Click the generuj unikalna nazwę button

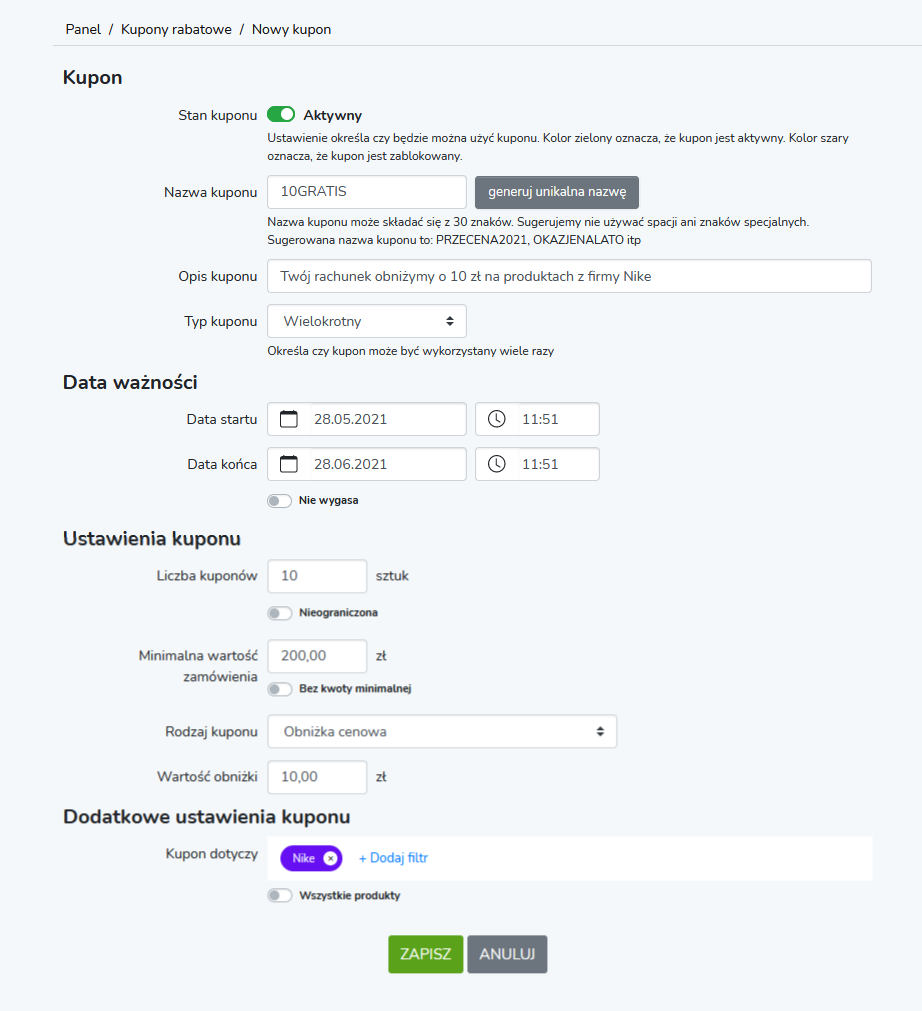557,192
